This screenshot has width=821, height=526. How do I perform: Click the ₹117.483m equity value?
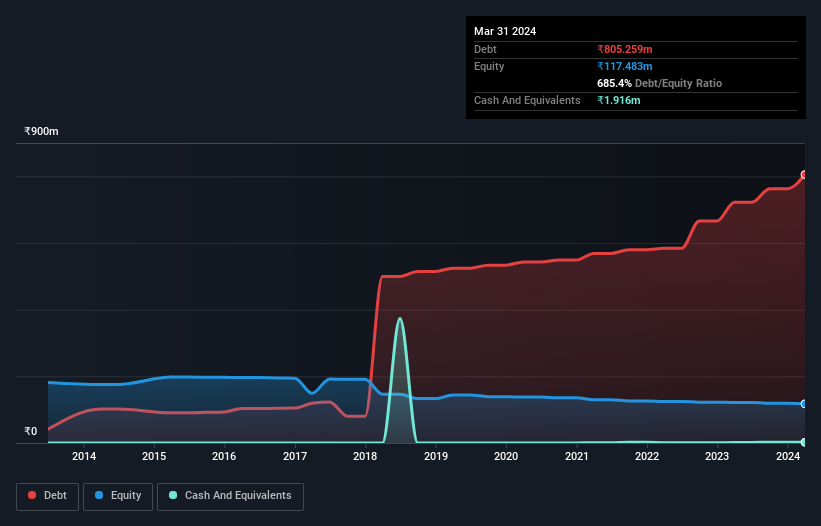[x=625, y=66]
